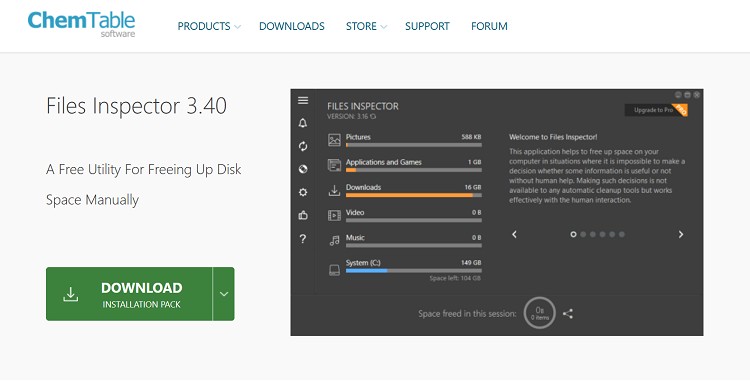Click the Video label

[x=355, y=213]
